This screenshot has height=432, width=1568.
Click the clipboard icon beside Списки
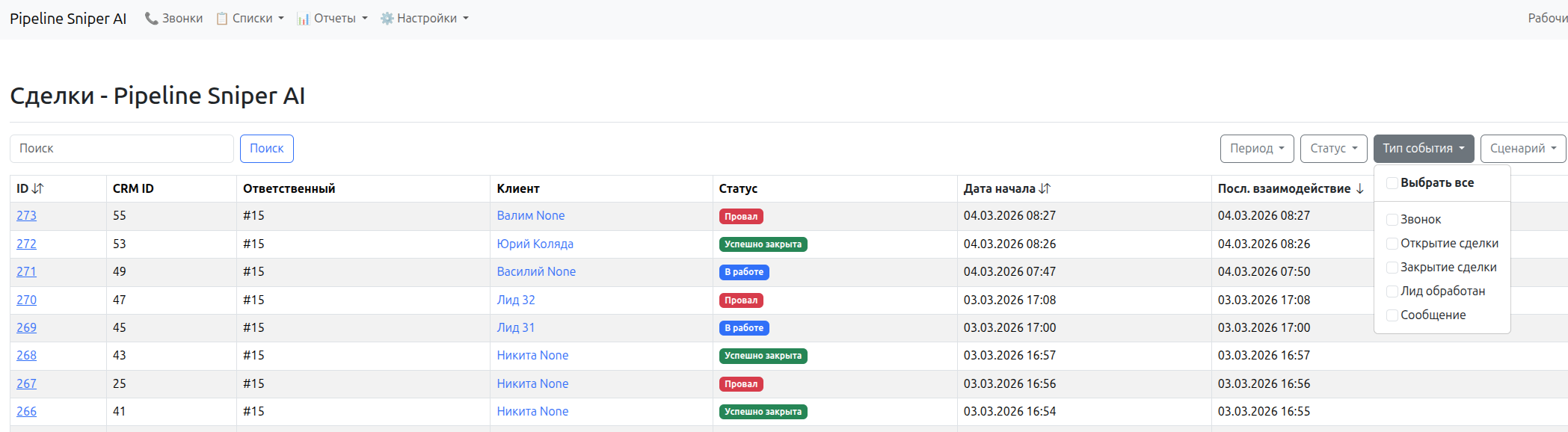222,19
